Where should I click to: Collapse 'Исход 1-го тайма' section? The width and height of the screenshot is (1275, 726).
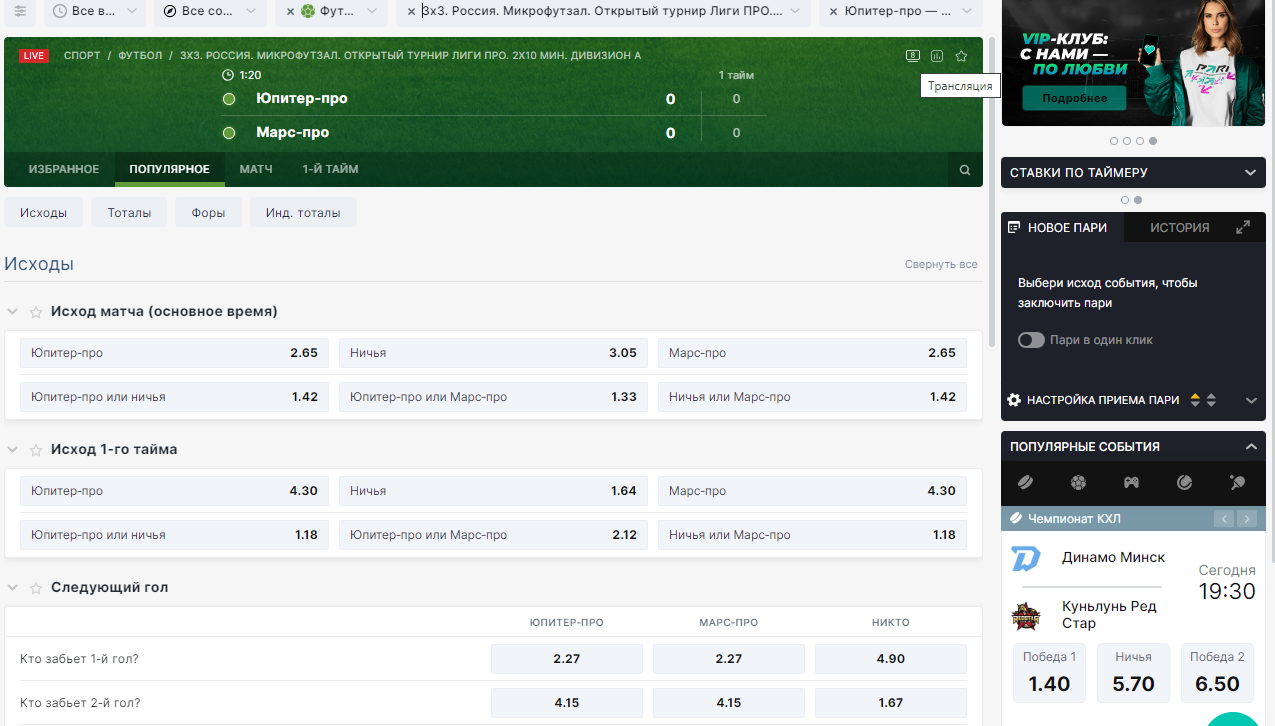pos(13,450)
